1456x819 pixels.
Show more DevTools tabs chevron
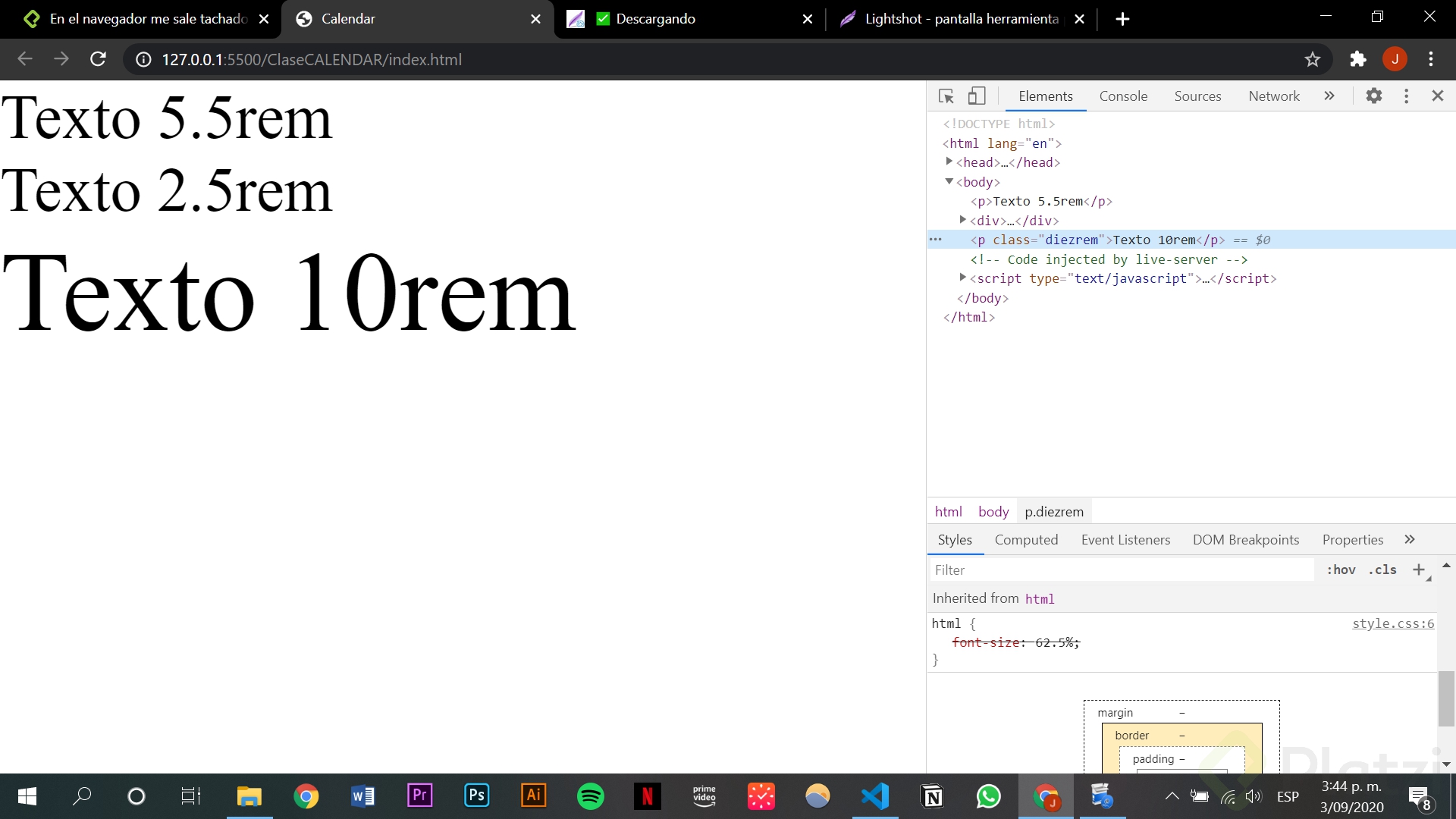(1329, 96)
